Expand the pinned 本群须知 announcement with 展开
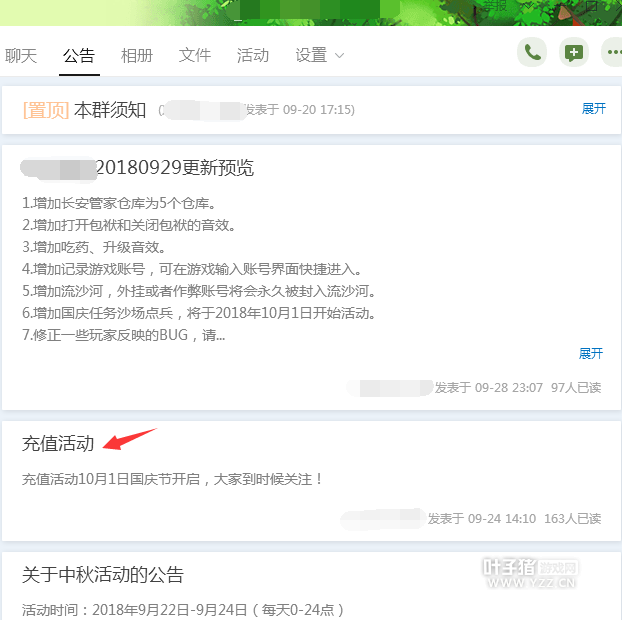 (x=594, y=108)
